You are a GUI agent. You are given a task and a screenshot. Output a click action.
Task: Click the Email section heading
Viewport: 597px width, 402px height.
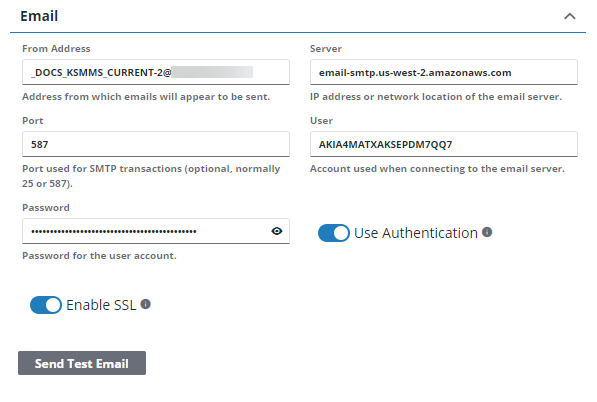tap(39, 16)
